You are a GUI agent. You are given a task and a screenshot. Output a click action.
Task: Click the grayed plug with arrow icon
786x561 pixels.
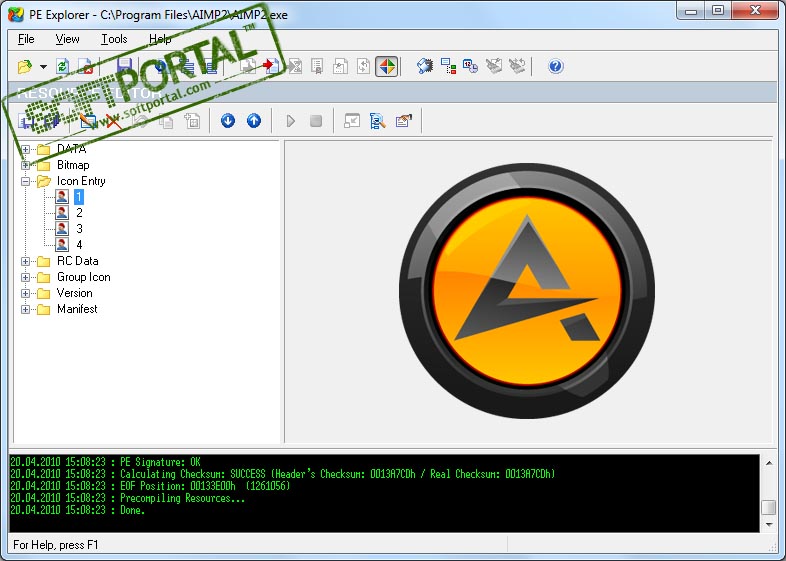click(x=517, y=66)
